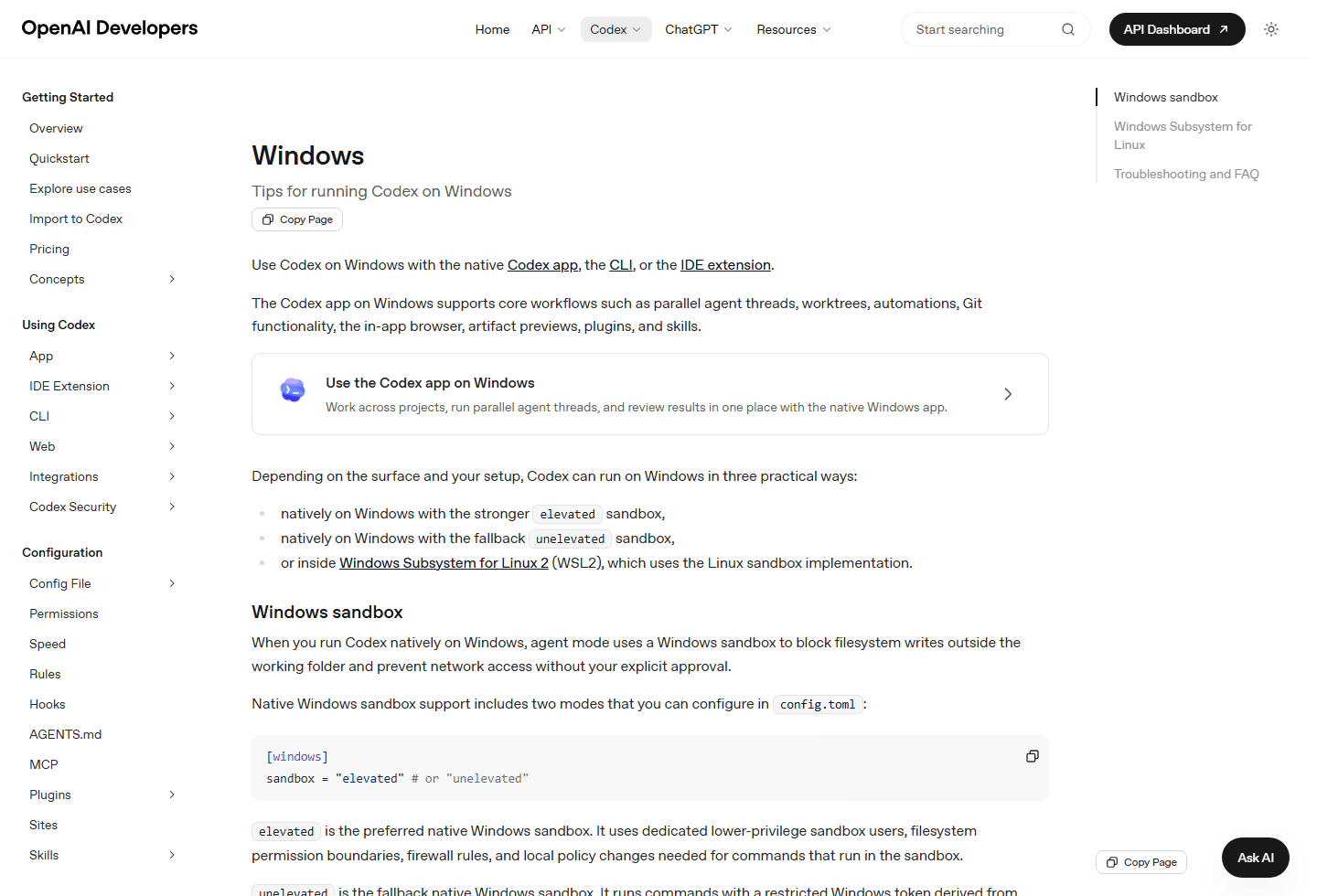Click the Configuration sidebar heading
This screenshot has height=896, width=1317.
(x=62, y=552)
